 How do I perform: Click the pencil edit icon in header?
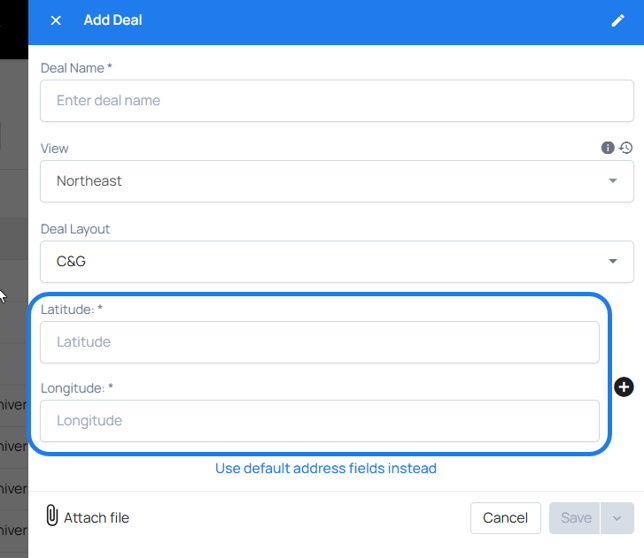tap(617, 20)
